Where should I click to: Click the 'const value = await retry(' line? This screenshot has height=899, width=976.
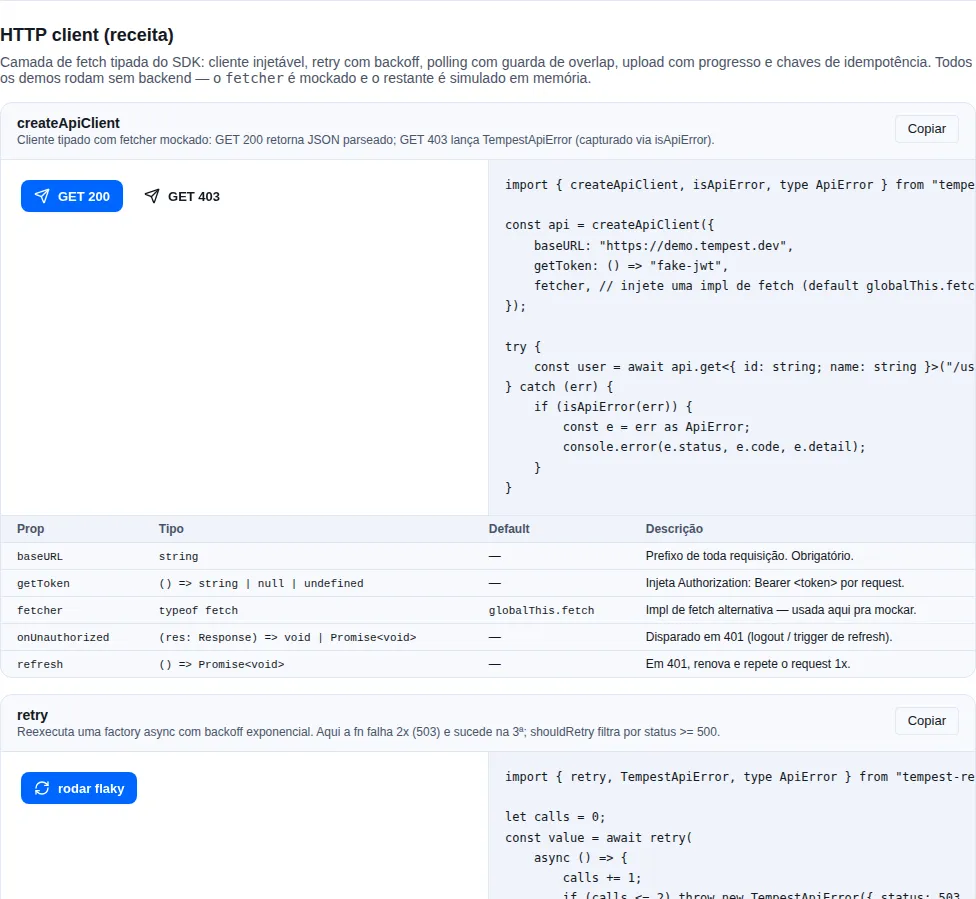tap(599, 838)
